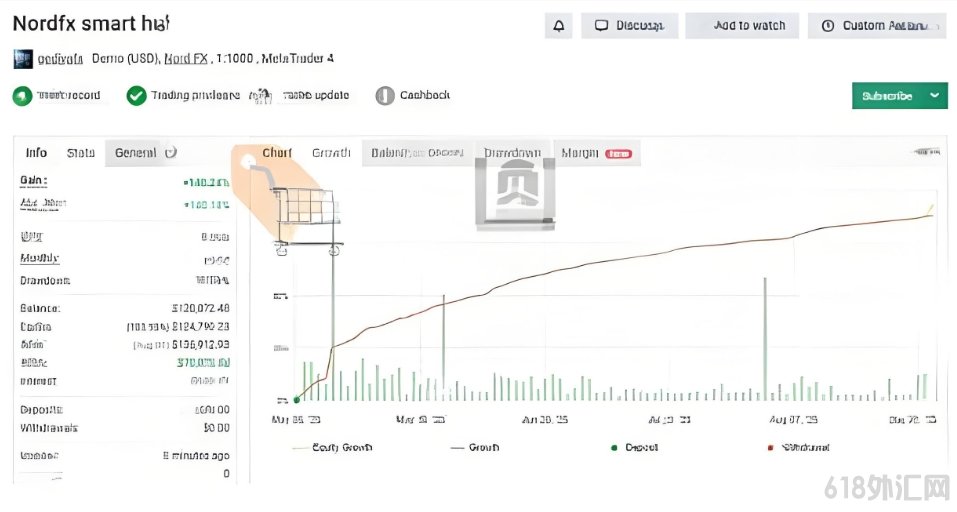The image size is (957, 512).
Task: Click the green Track record badge icon
Action: [23, 96]
